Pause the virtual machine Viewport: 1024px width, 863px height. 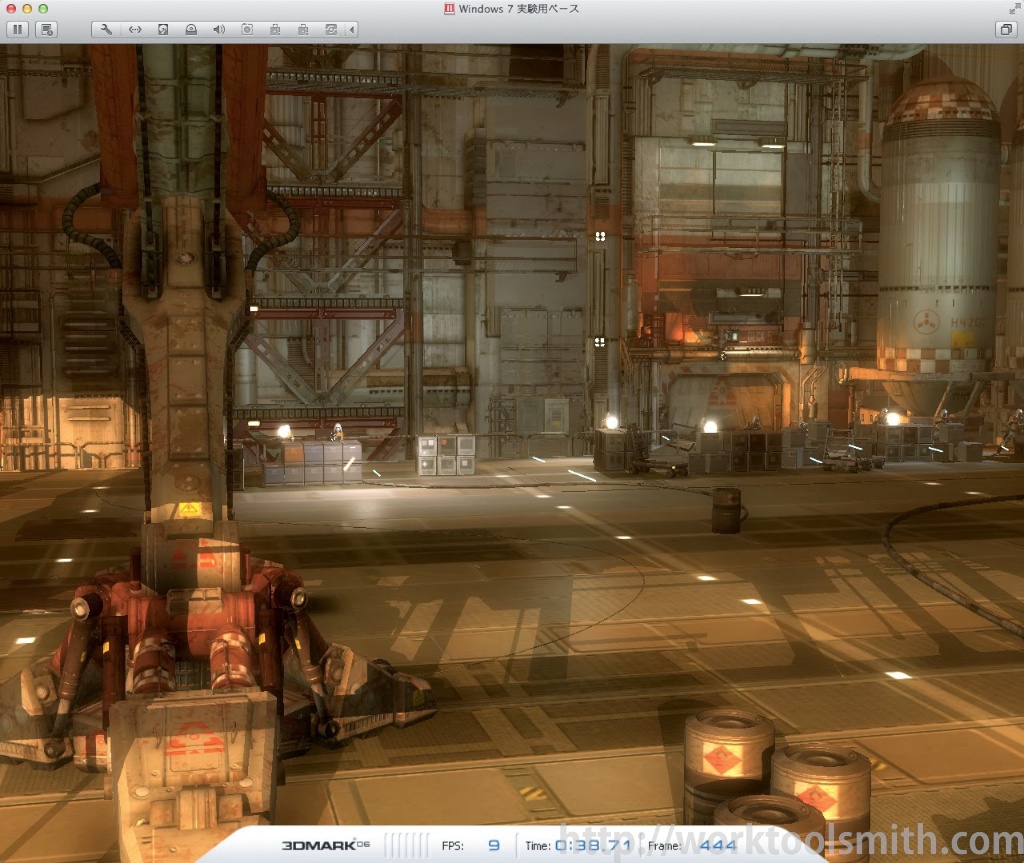(x=18, y=29)
